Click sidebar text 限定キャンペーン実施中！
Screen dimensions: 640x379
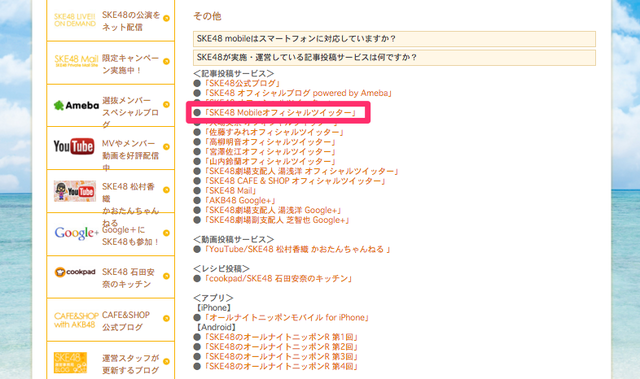(131, 64)
